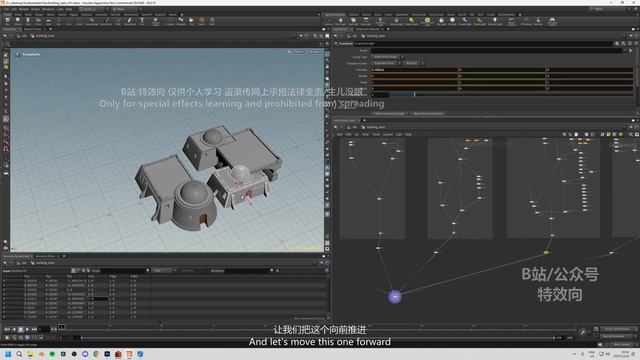
Task: Open Main radial menu selector
Action: (126, 9)
